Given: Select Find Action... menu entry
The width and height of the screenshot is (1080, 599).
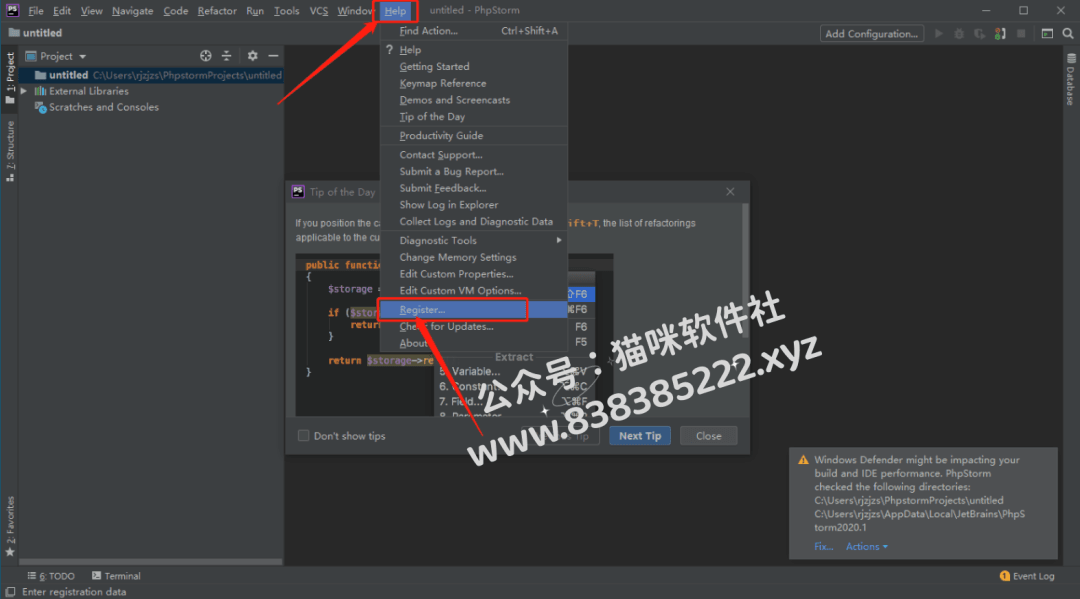Looking at the screenshot, I should click(473, 31).
